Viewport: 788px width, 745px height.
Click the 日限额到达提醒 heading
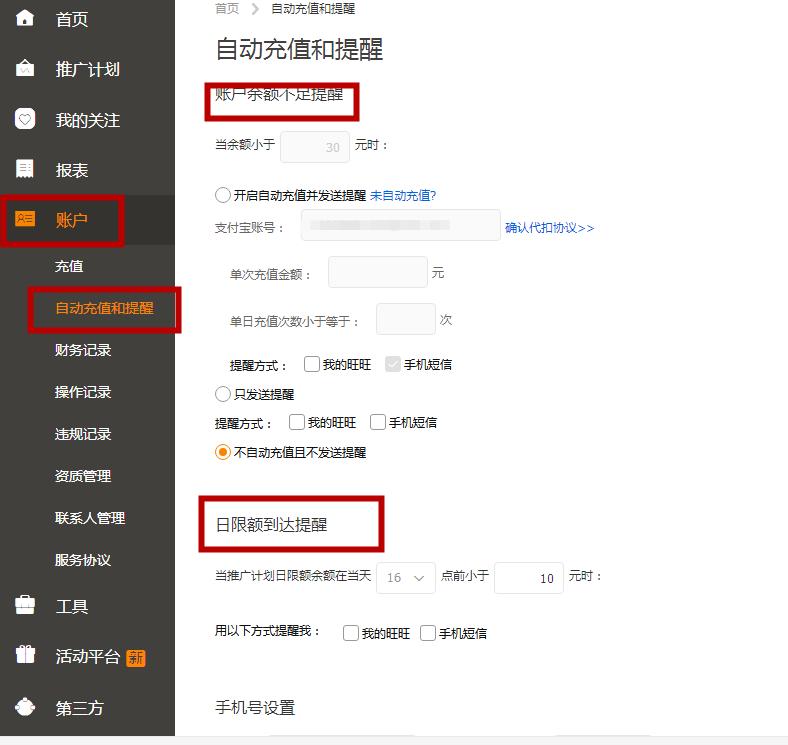[271, 525]
